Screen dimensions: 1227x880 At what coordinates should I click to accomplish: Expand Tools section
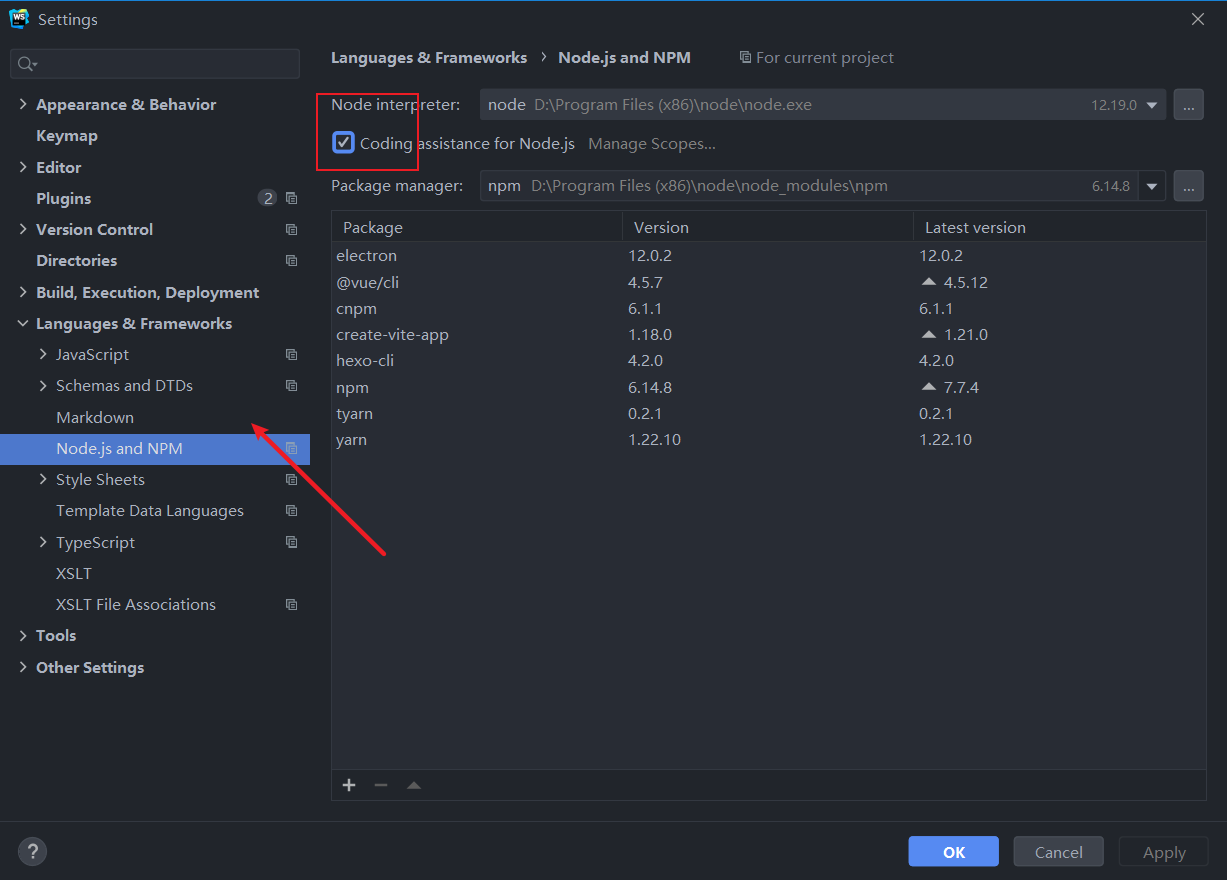point(23,635)
